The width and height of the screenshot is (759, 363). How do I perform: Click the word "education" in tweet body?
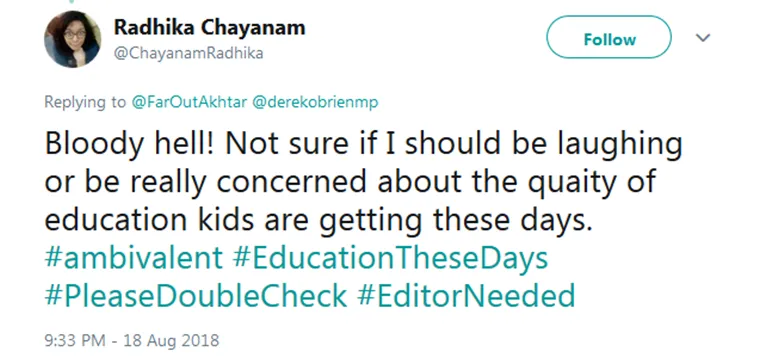point(115,219)
